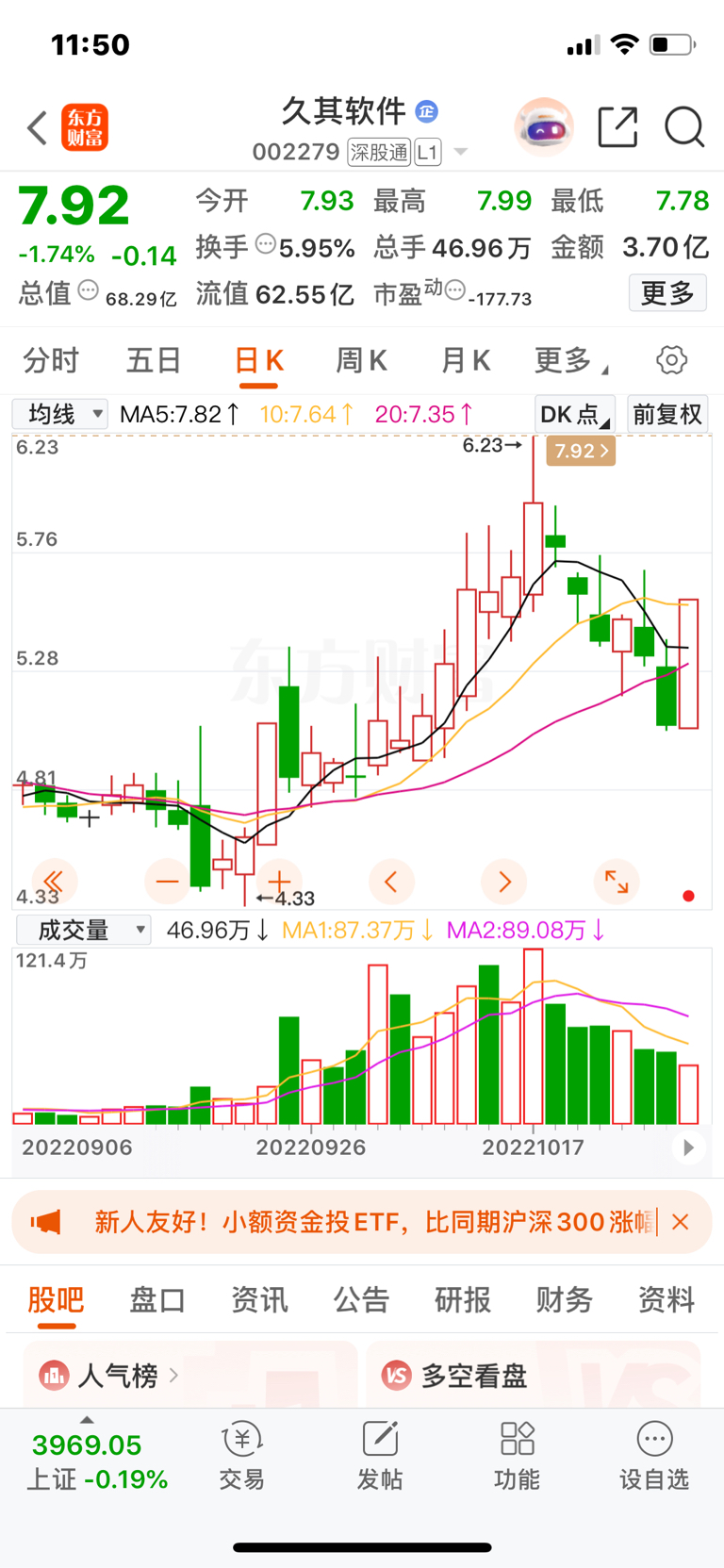This screenshot has width=724, height=1568.
Task: Tap the 7.92 price tag on chart
Action: [581, 451]
